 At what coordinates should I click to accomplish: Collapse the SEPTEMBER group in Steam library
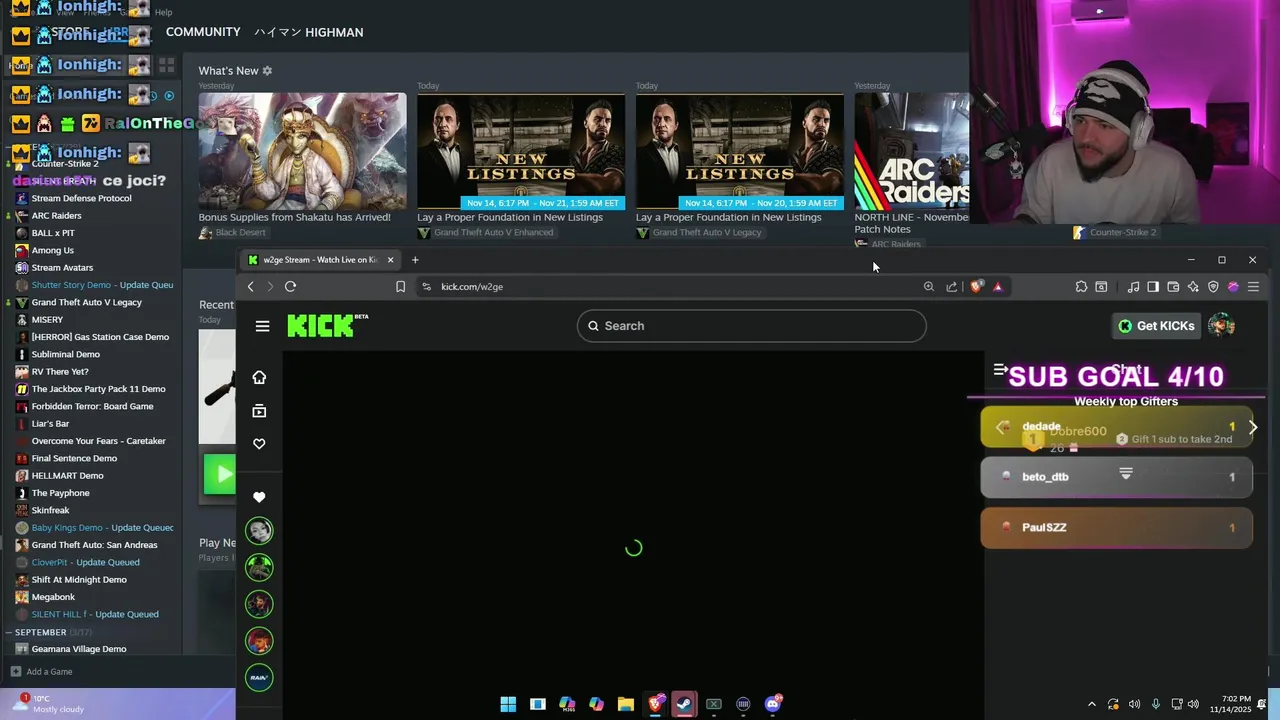[7, 633]
